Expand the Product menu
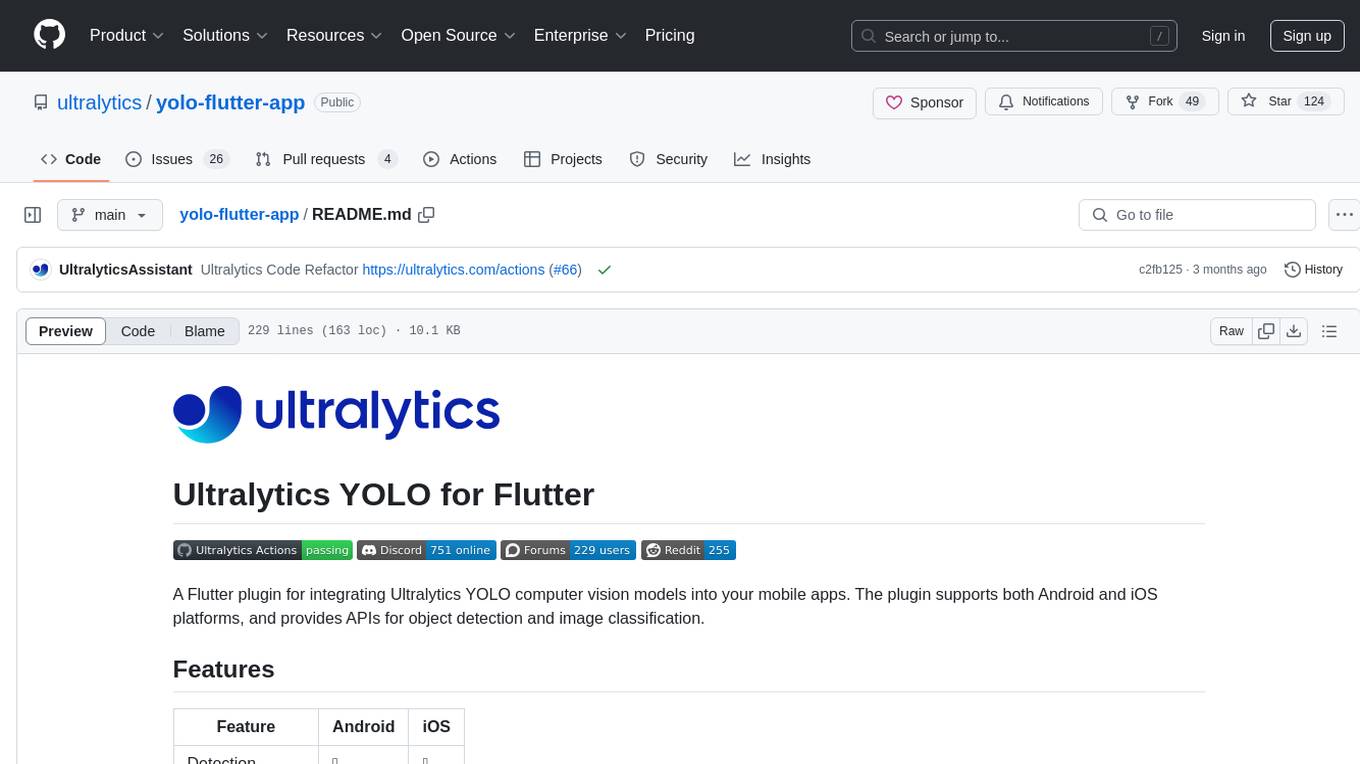This screenshot has height=764, width=1360. [127, 35]
